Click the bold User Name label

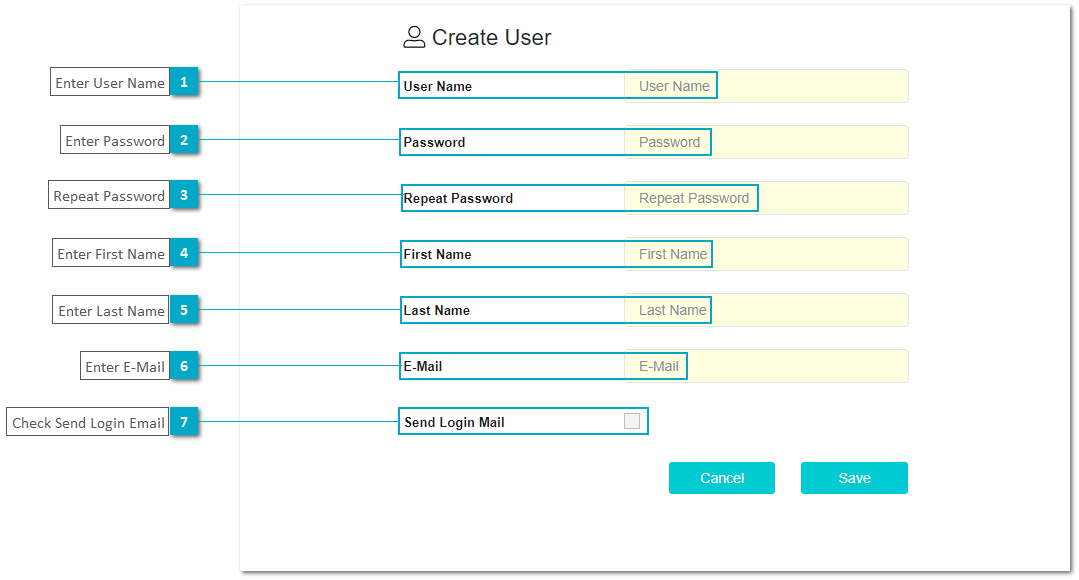[438, 87]
